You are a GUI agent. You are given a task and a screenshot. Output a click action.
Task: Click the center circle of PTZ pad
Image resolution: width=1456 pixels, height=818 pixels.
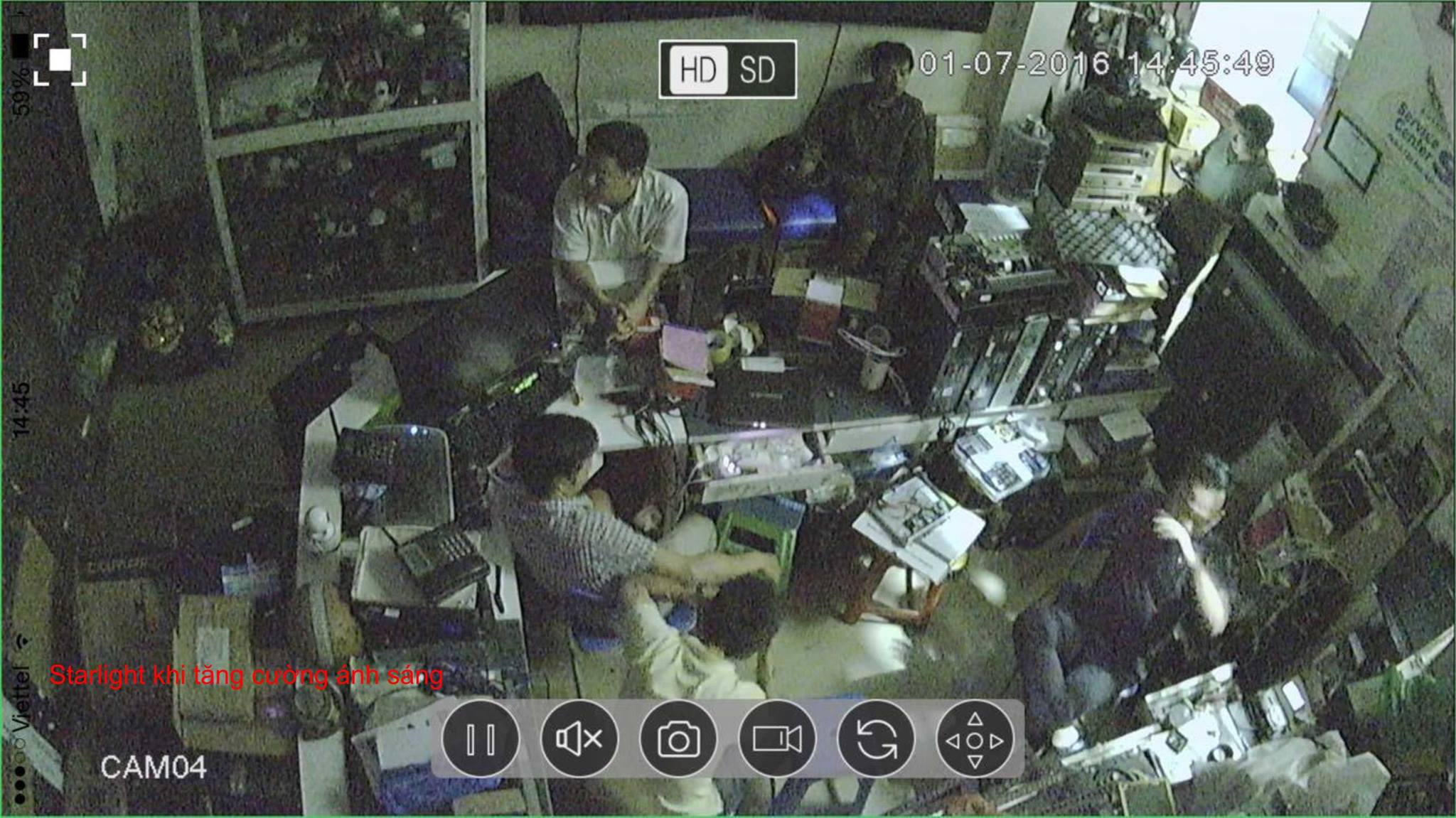click(975, 741)
